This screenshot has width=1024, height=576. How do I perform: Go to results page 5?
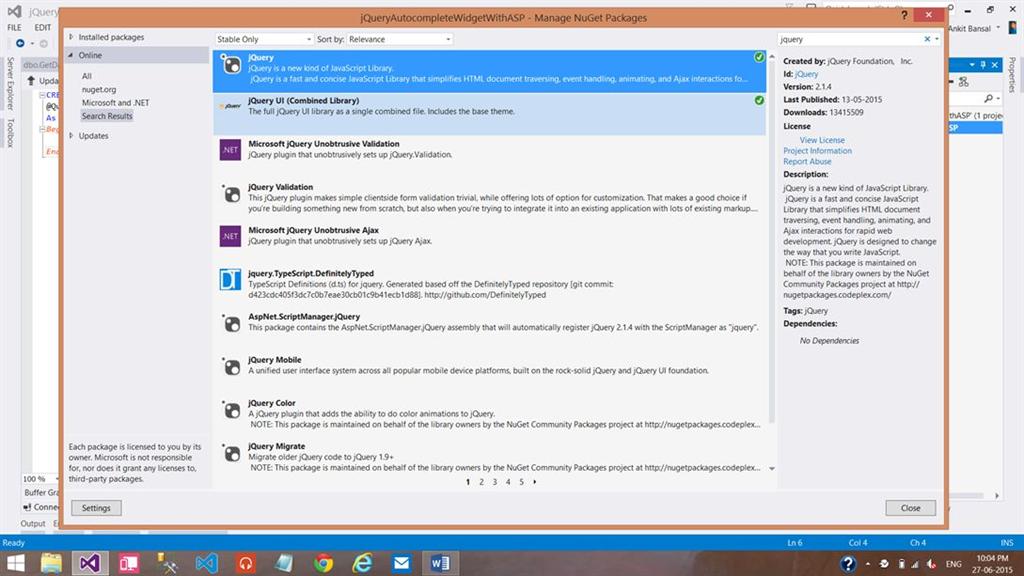point(521,482)
